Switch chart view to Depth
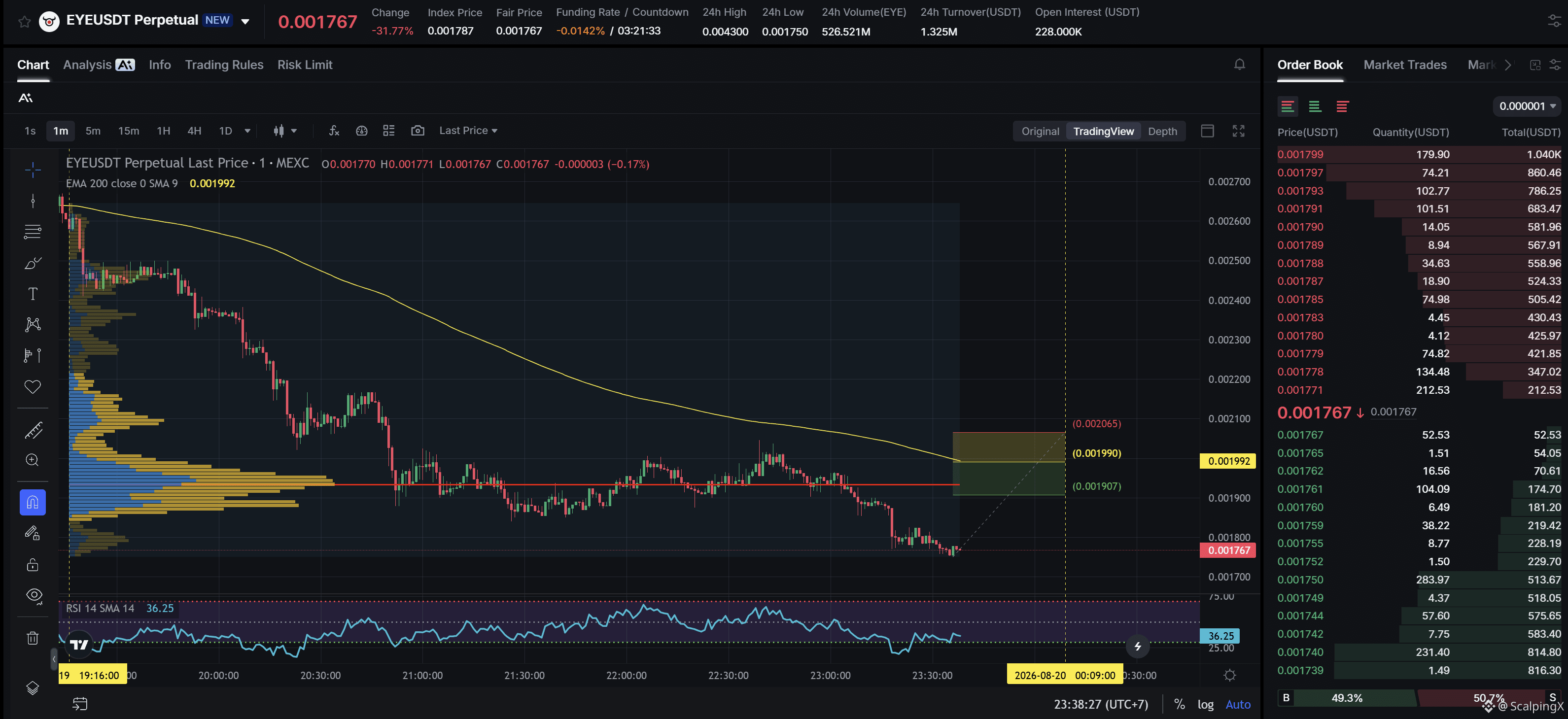1568x719 pixels. click(1162, 131)
